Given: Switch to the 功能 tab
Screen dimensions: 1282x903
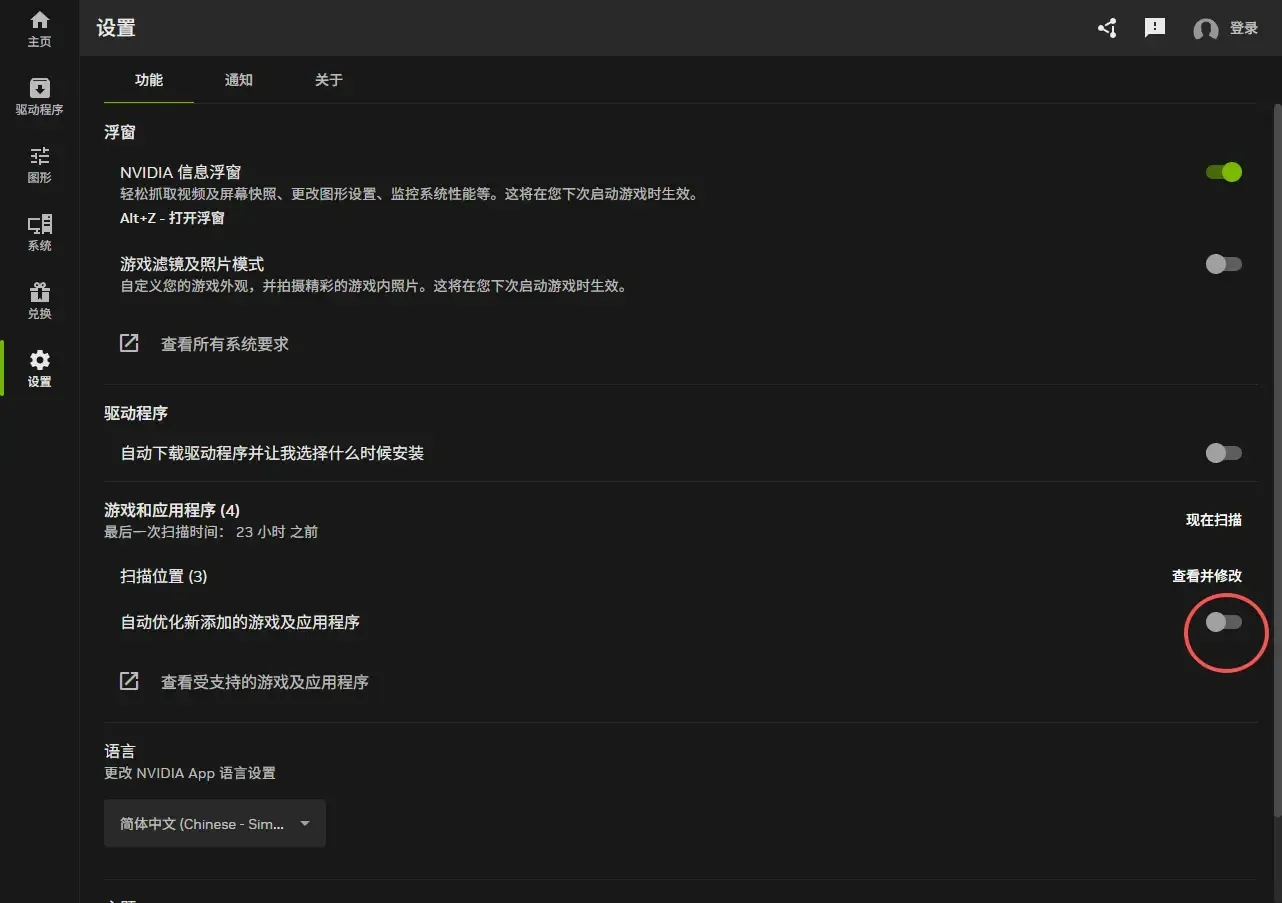Looking at the screenshot, I should (x=149, y=80).
